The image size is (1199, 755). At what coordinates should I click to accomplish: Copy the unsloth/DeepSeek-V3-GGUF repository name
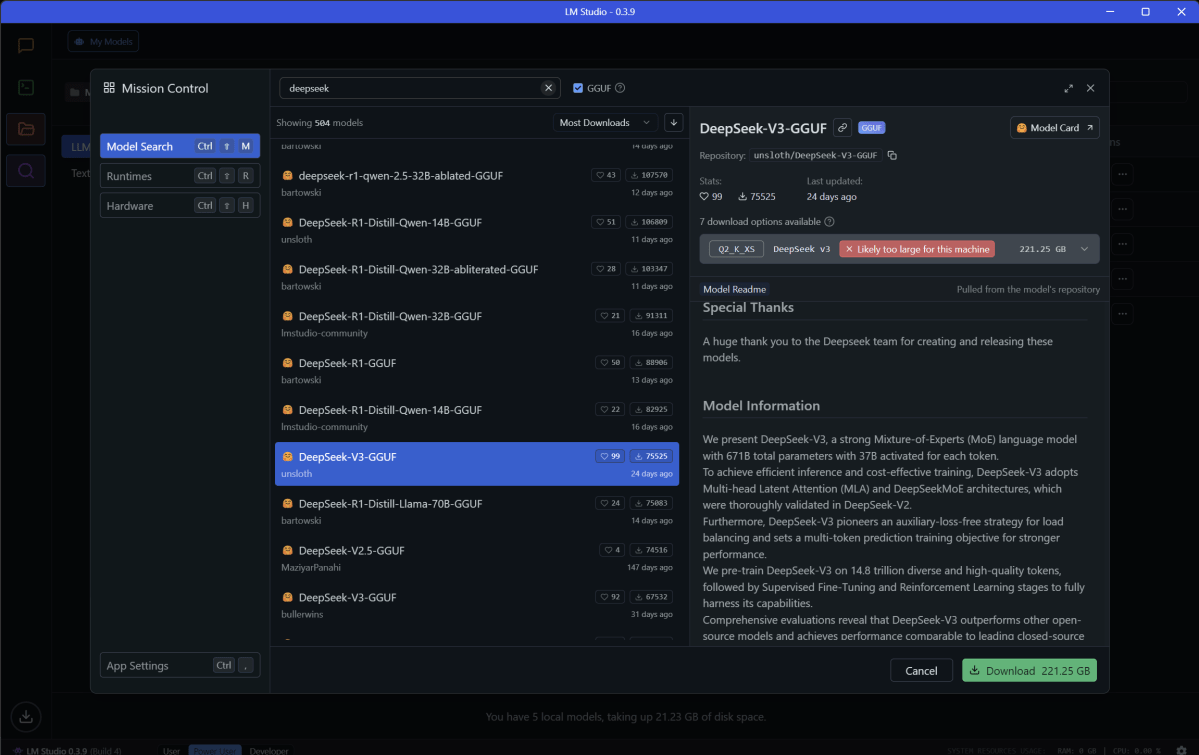890,155
